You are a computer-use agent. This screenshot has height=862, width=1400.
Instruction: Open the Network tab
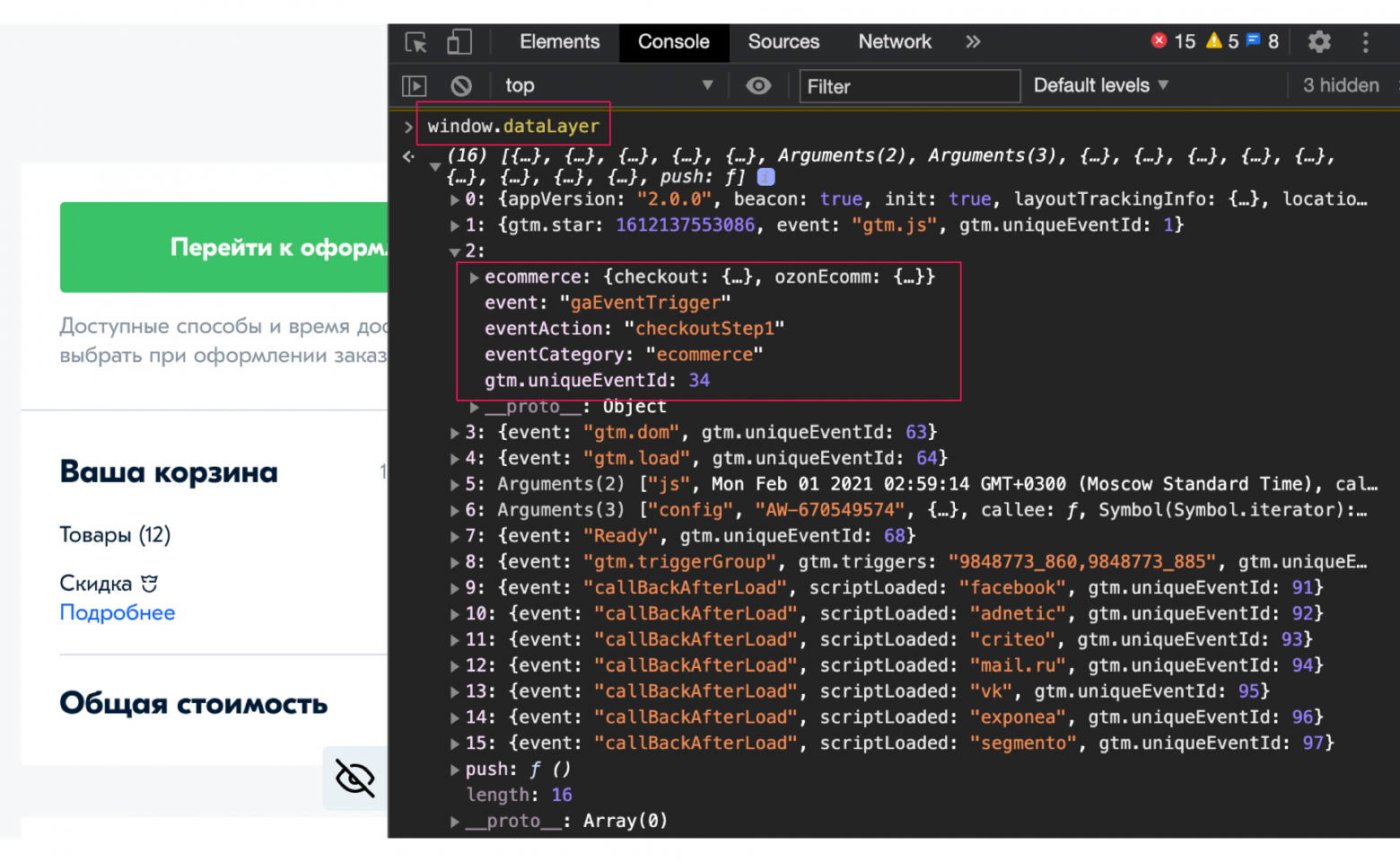coord(895,42)
